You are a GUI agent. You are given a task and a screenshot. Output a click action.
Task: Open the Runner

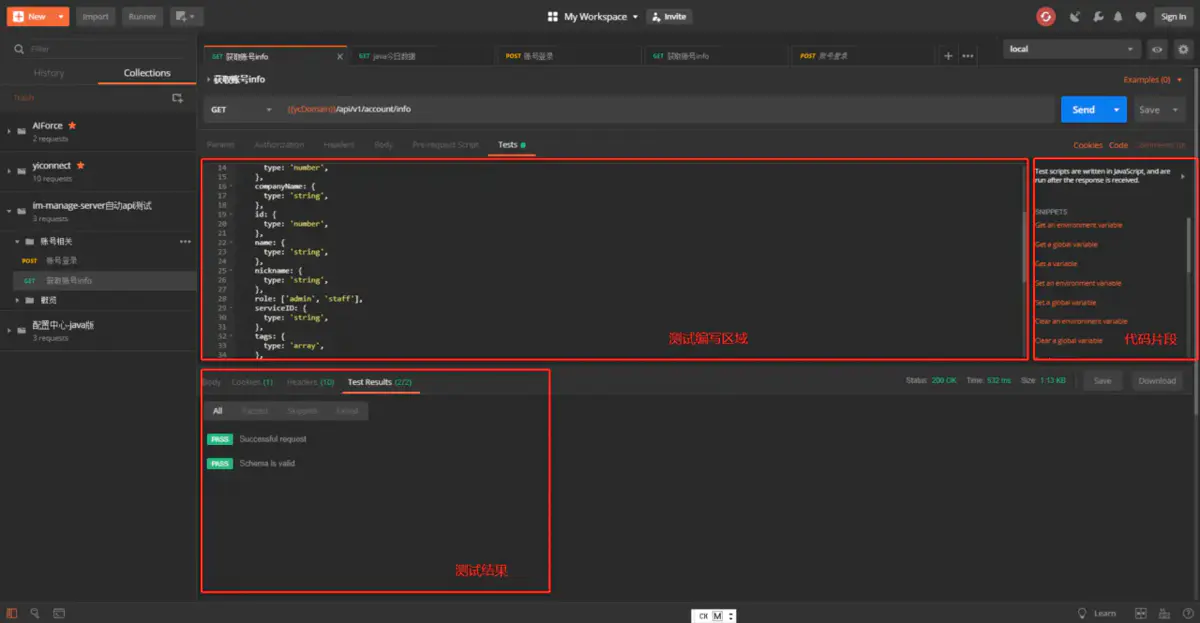click(x=142, y=16)
